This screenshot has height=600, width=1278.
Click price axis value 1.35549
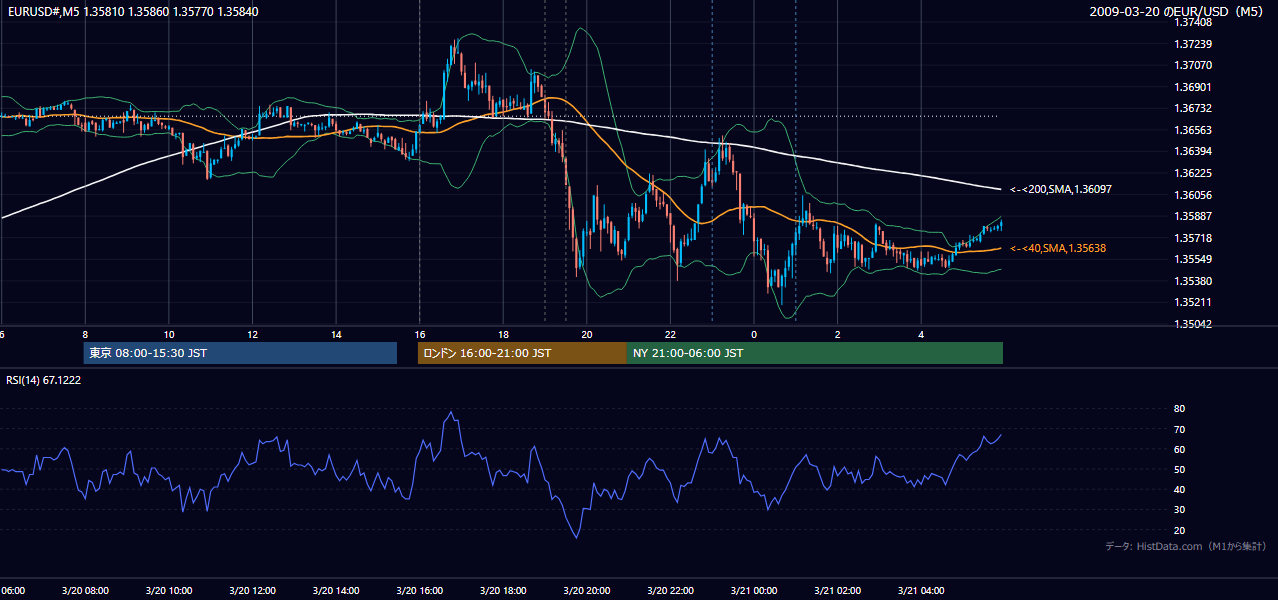1193,259
